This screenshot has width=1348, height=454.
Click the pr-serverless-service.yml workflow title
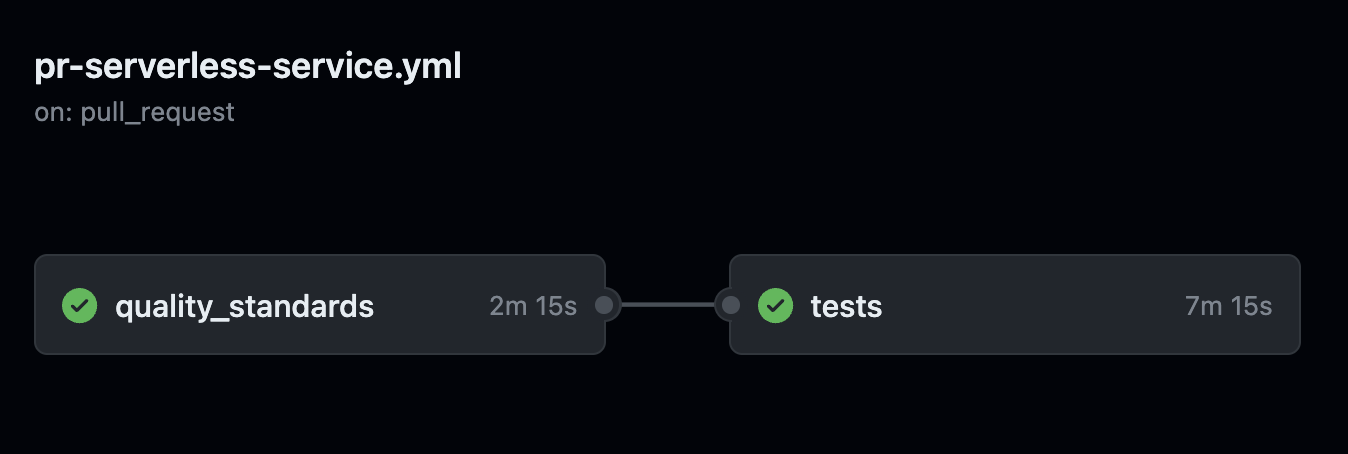tap(248, 68)
